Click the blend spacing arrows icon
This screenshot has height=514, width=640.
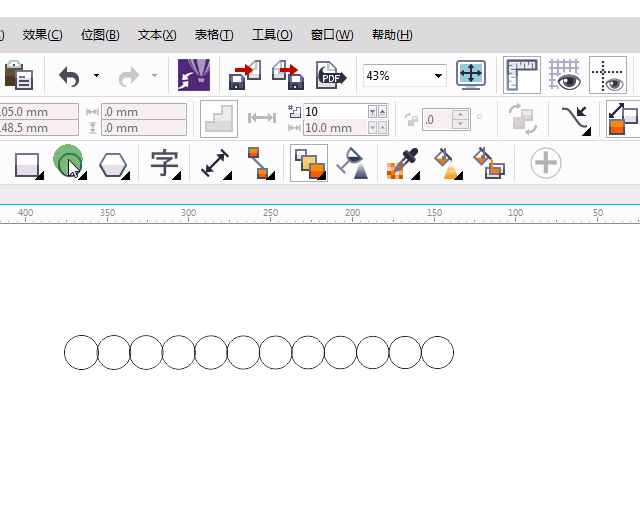pos(262,118)
